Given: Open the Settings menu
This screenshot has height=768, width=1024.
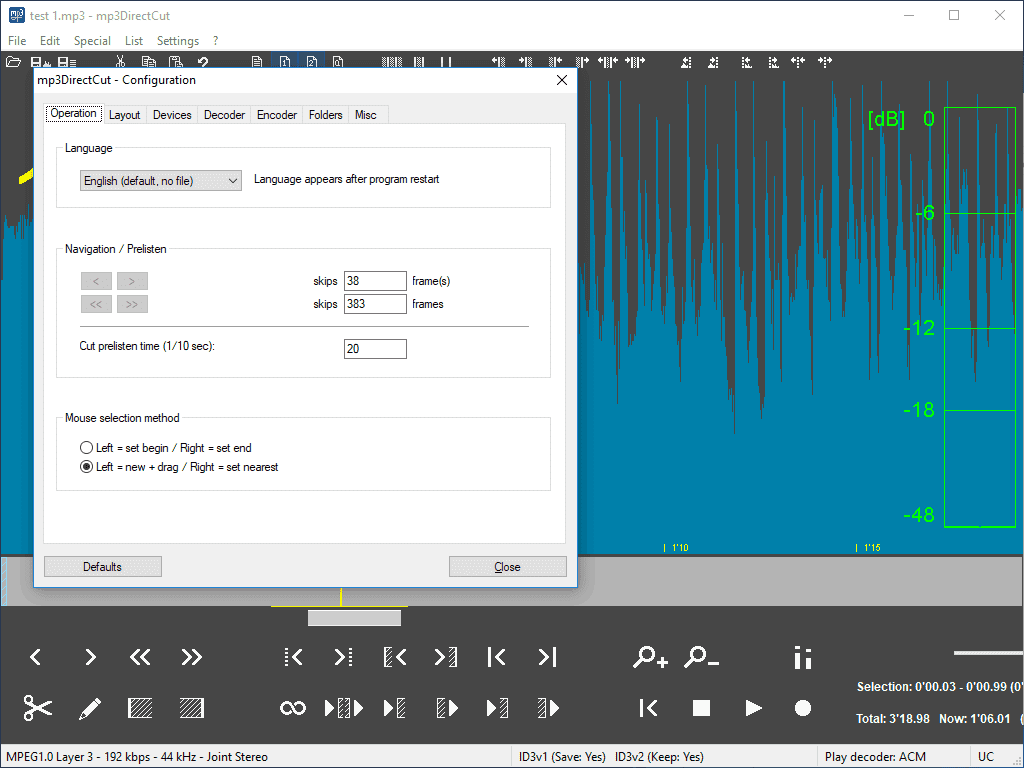Looking at the screenshot, I should tap(178, 40).
